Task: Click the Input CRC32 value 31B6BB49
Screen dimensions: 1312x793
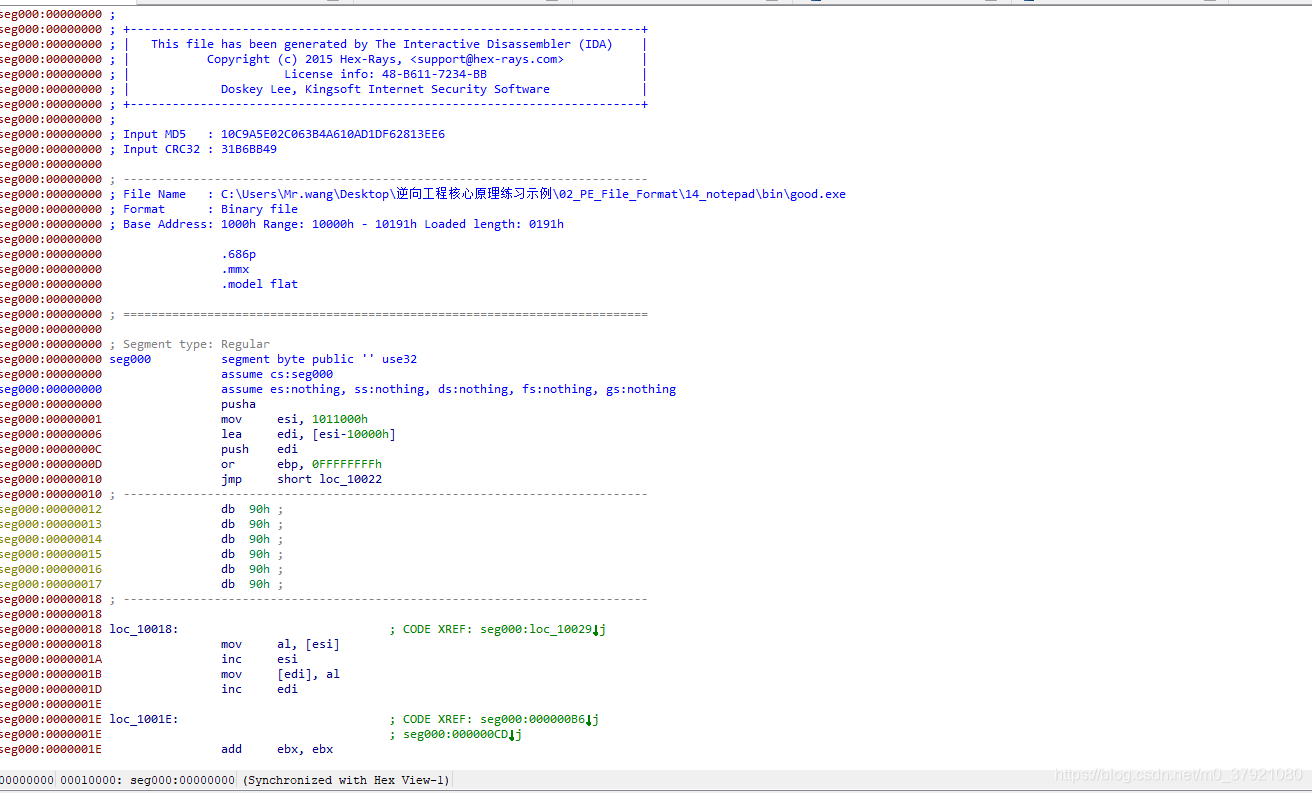Action: pos(249,149)
